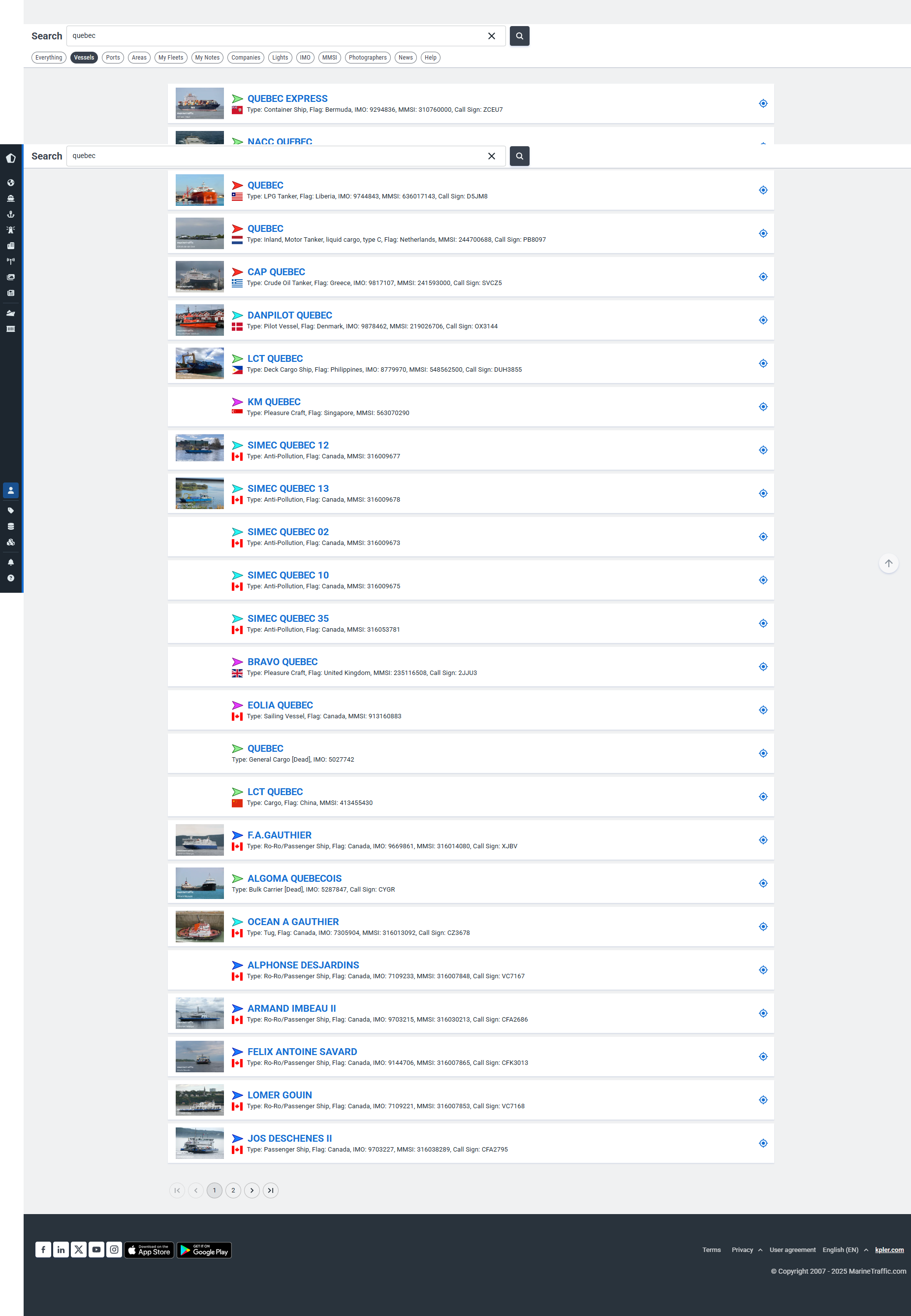Image resolution: width=911 pixels, height=1316 pixels.
Task: Open the user account icon in sidebar
Action: (11, 490)
